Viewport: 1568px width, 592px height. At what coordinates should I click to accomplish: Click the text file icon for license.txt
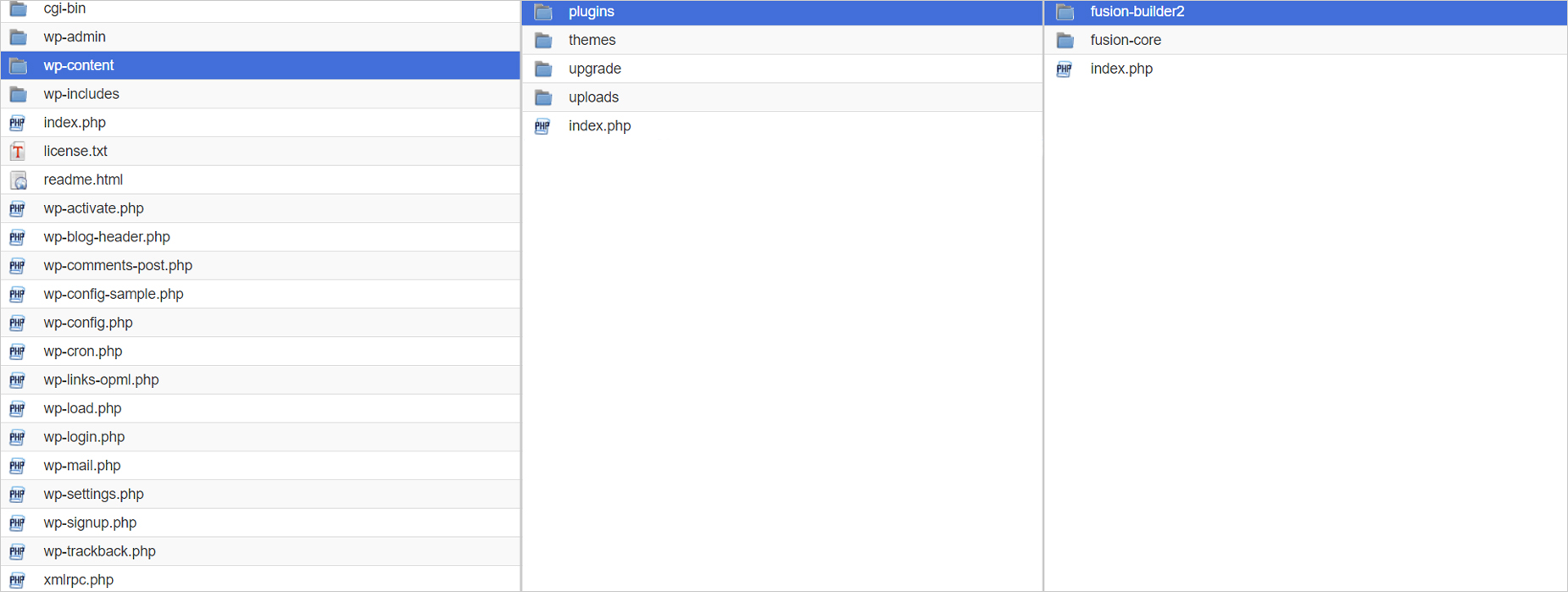coord(18,152)
